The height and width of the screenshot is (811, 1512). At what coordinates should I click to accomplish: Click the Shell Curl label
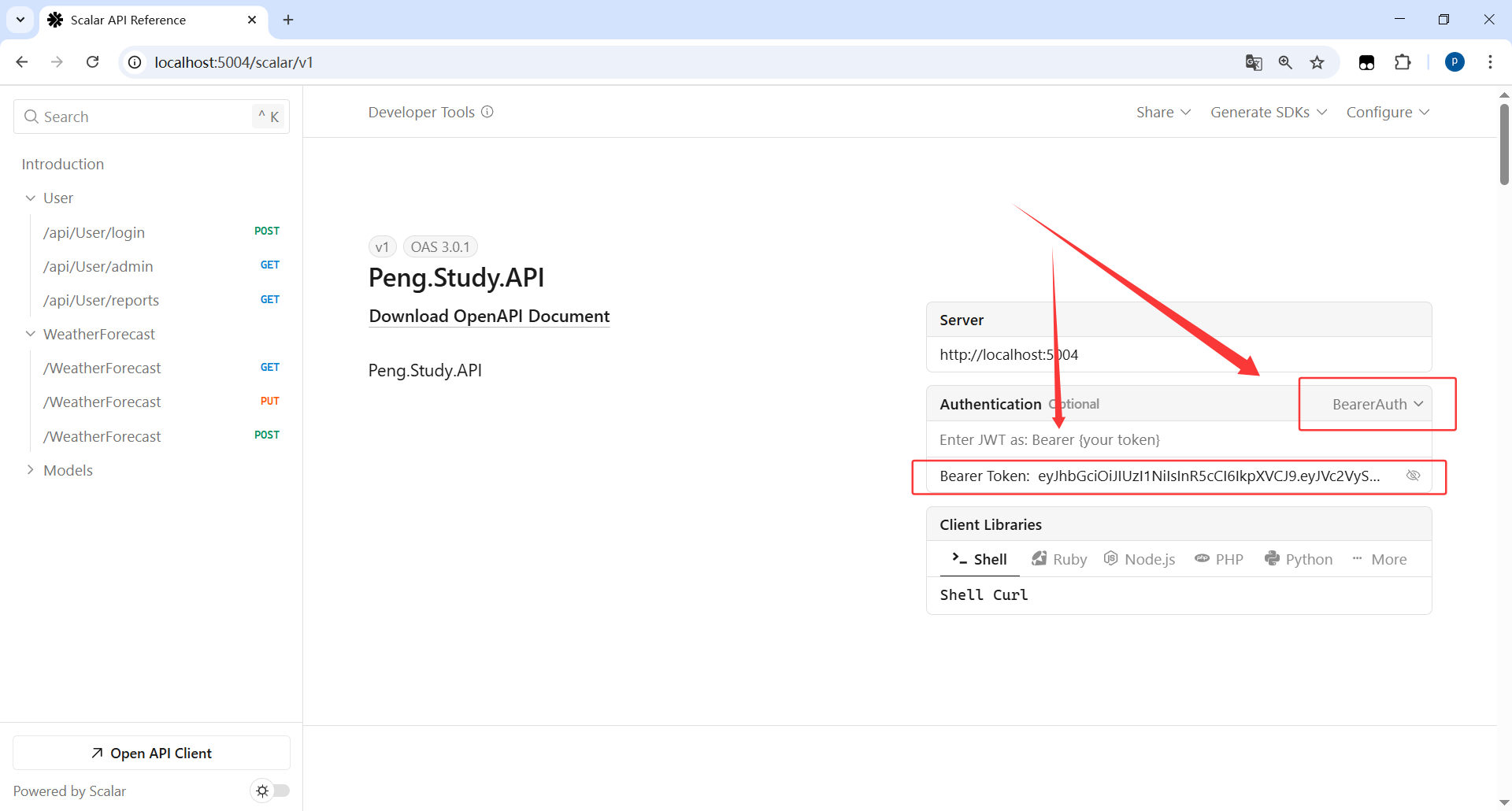984,594
